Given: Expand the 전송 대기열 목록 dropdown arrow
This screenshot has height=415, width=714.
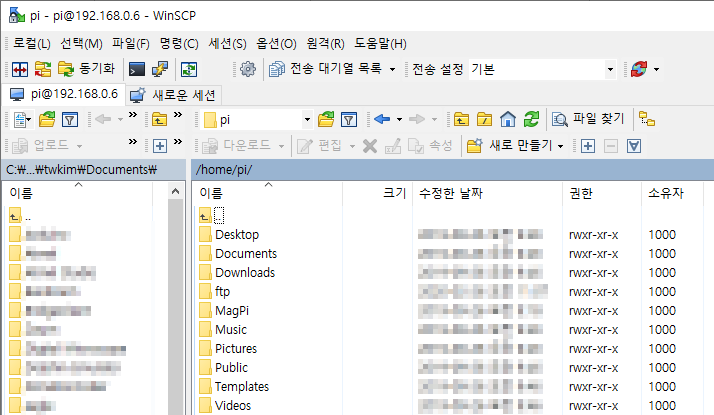Looking at the screenshot, I should (x=393, y=70).
